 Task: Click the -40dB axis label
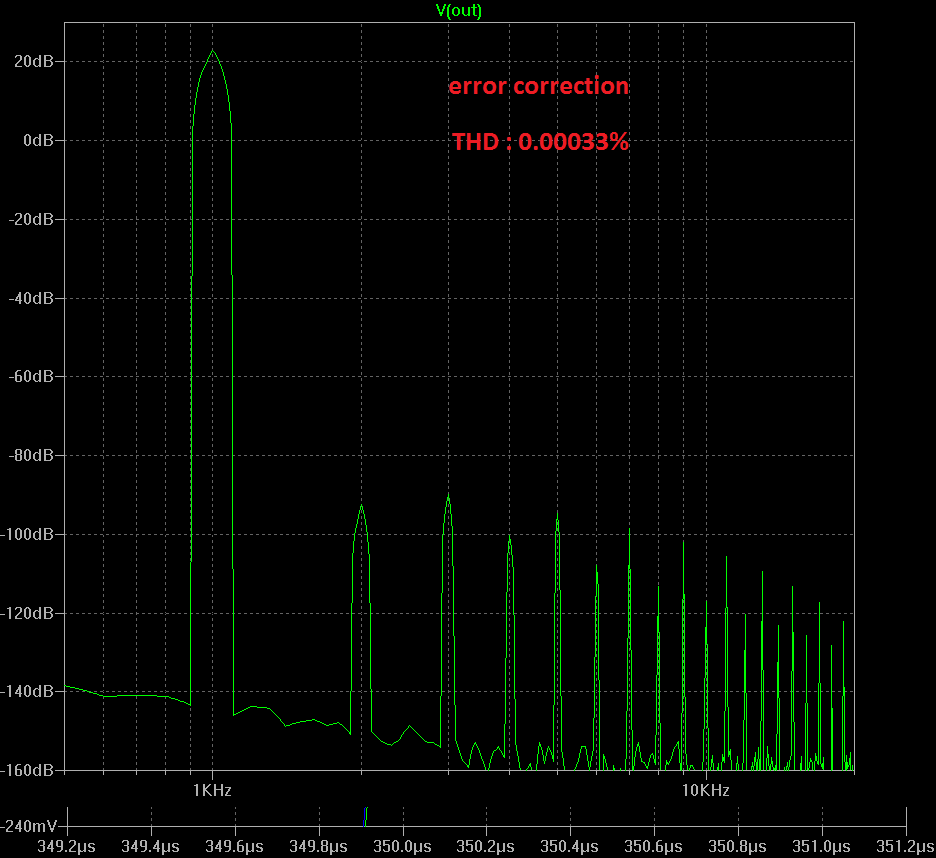click(31, 298)
